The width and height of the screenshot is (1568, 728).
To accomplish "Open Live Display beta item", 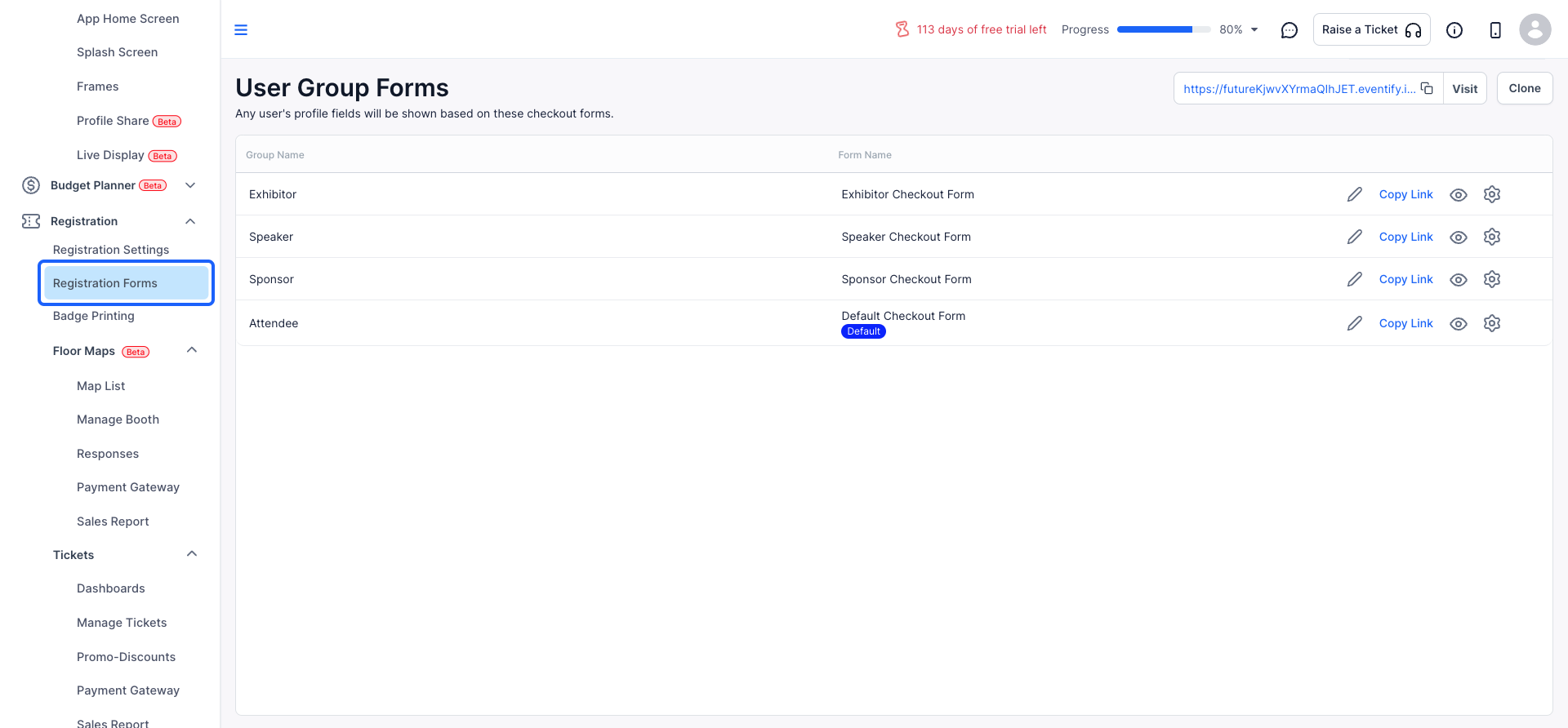I will pyautogui.click(x=127, y=155).
